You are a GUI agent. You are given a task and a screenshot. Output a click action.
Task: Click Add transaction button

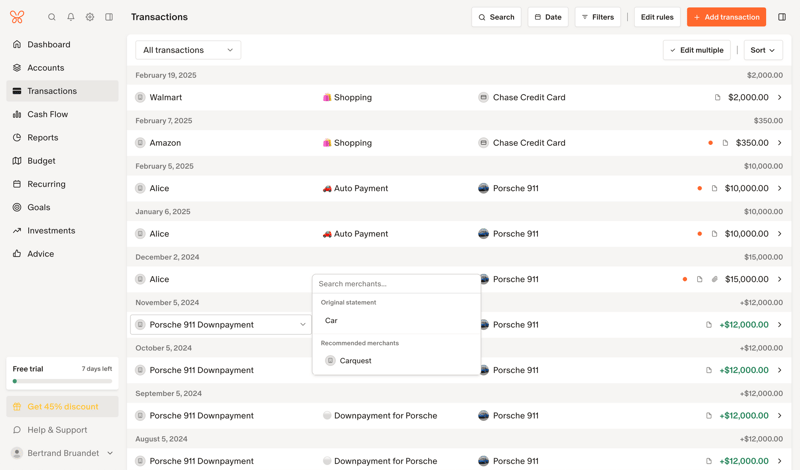(x=727, y=17)
